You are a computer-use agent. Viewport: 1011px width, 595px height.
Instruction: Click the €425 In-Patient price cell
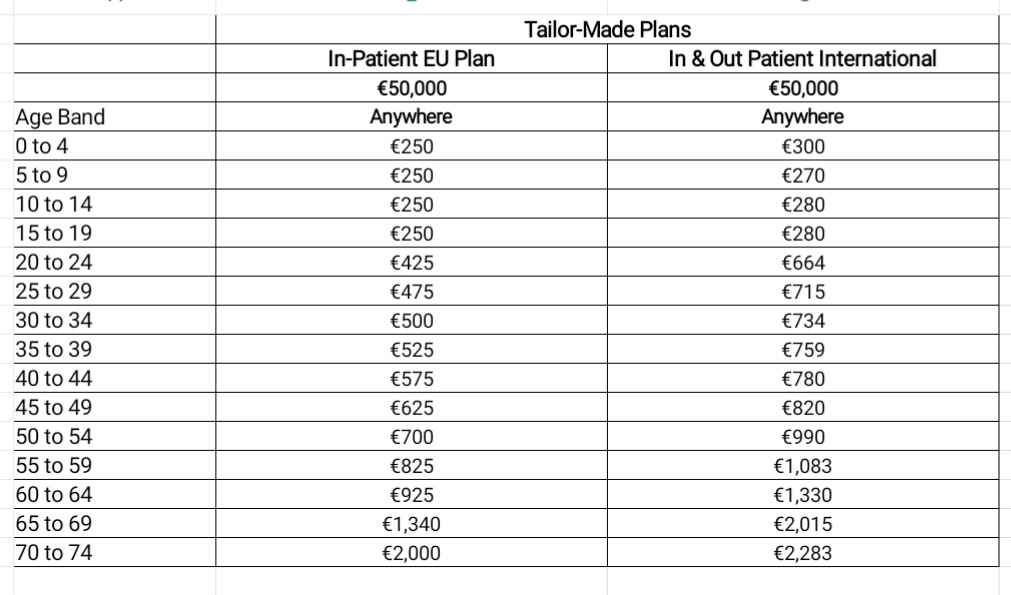point(411,263)
